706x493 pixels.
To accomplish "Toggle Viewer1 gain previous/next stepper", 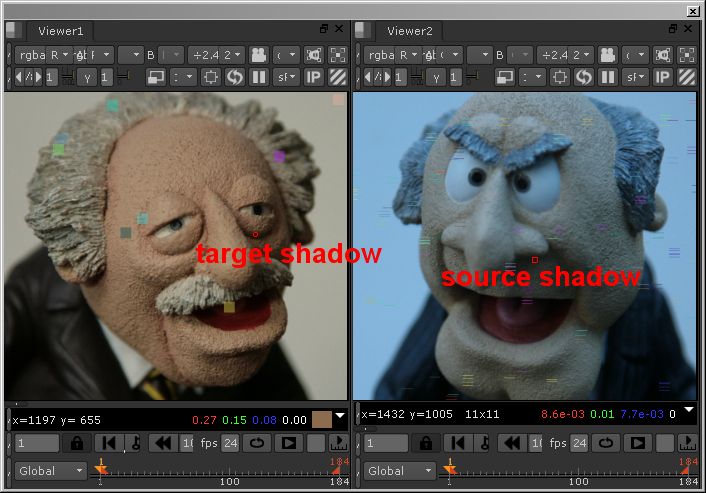I will click(29, 77).
